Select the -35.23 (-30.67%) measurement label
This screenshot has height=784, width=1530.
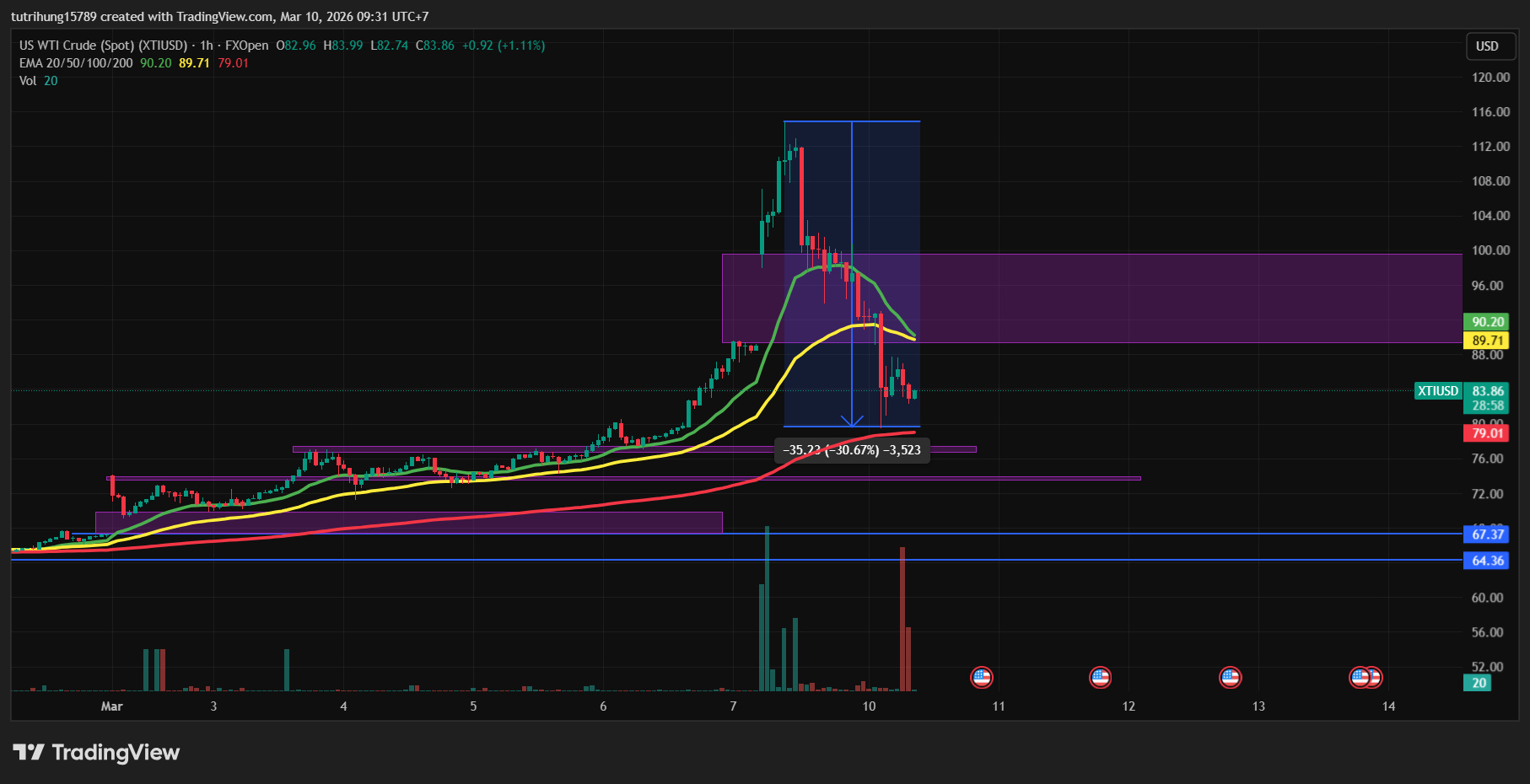[x=851, y=450]
